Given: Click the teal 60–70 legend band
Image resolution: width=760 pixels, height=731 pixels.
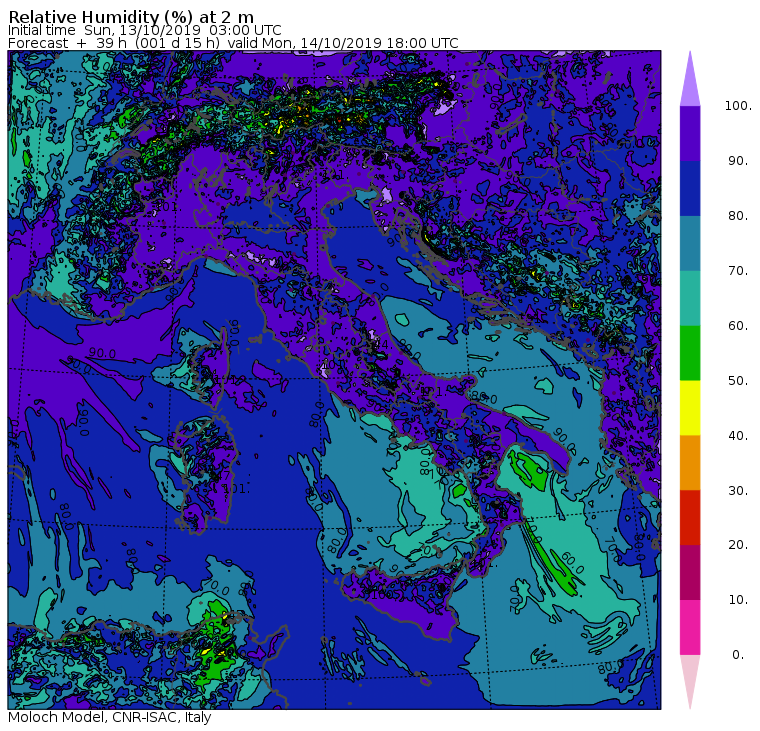Looking at the screenshot, I should click(690, 298).
